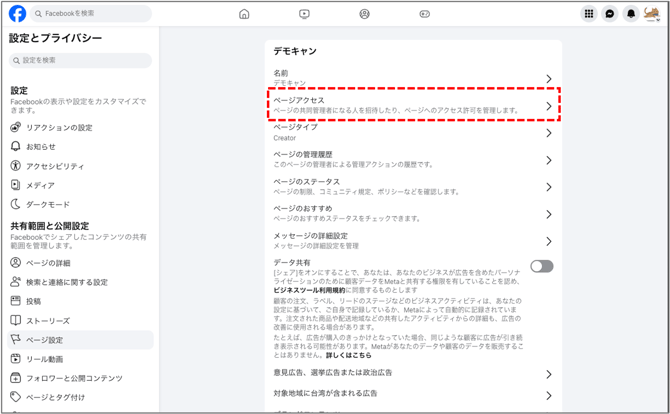
Task: Open the Video tab icon
Action: tap(304, 14)
